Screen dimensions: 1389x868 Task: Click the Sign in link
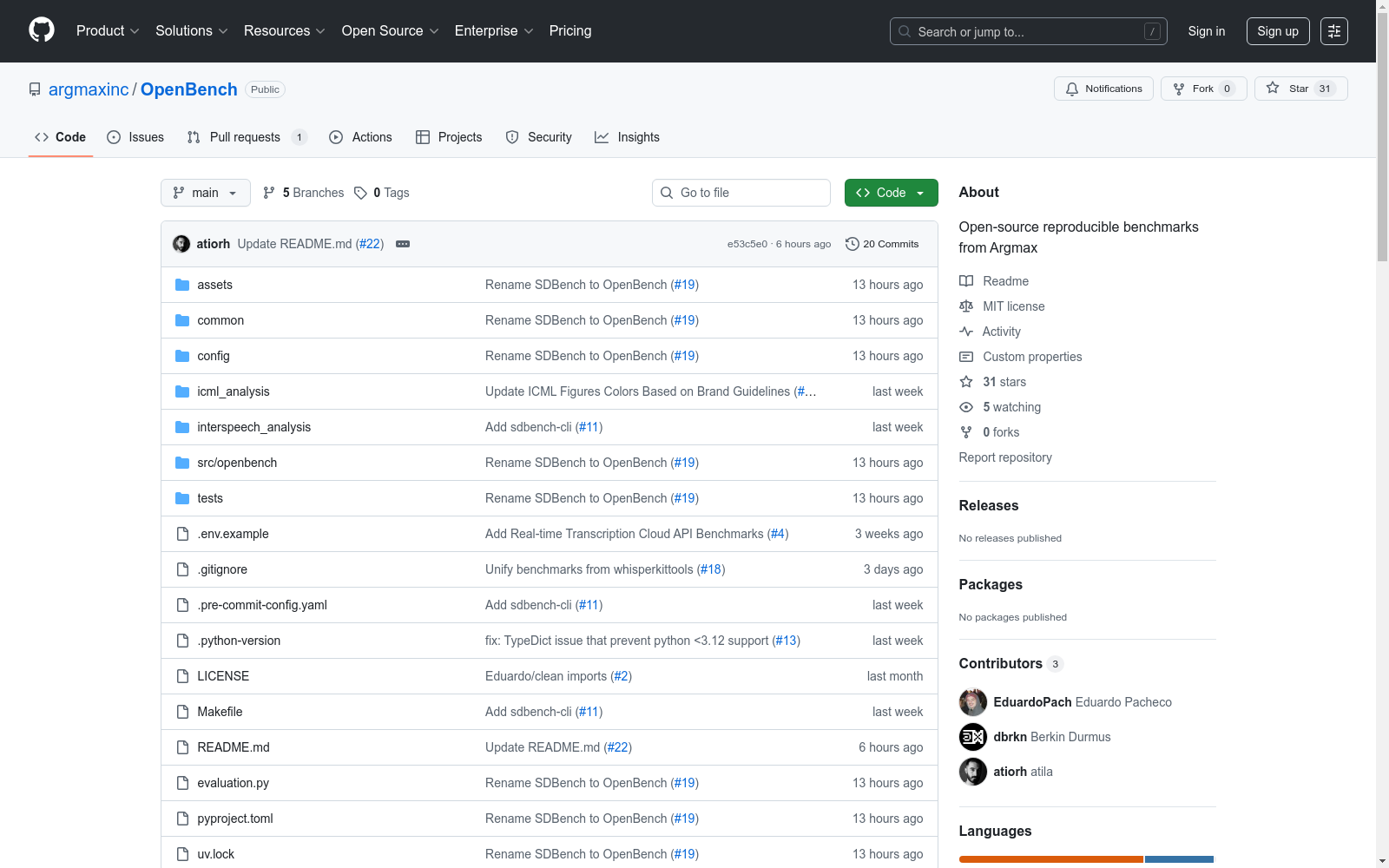click(1207, 31)
